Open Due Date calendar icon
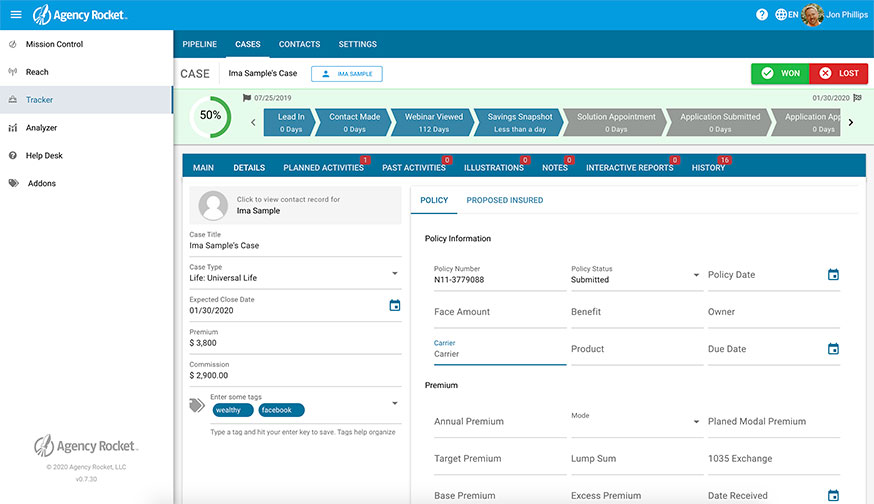874x504 pixels. click(833, 349)
